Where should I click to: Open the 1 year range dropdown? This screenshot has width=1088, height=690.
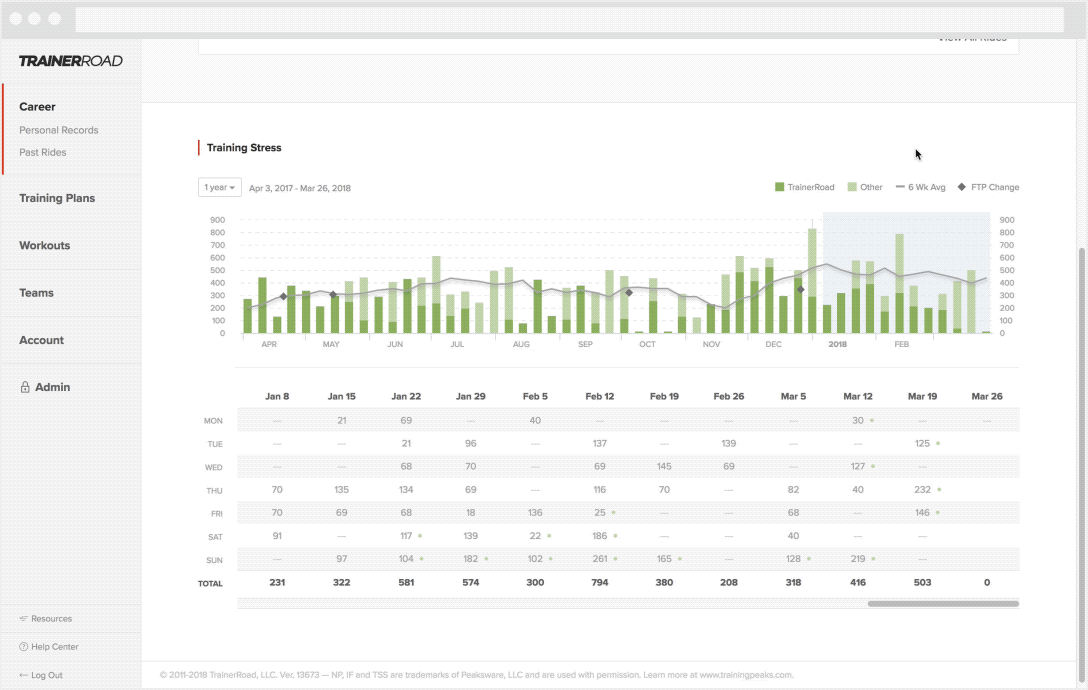point(219,187)
